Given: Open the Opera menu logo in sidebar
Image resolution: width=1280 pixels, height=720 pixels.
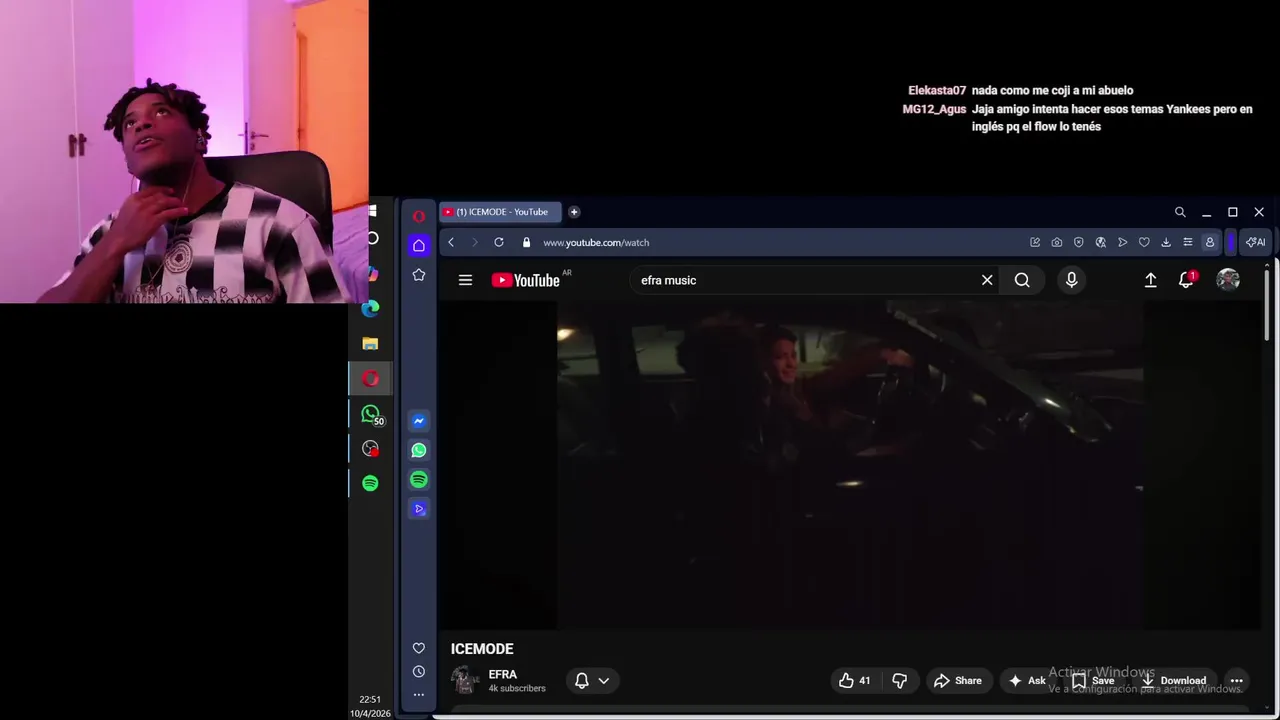Looking at the screenshot, I should point(419,216).
